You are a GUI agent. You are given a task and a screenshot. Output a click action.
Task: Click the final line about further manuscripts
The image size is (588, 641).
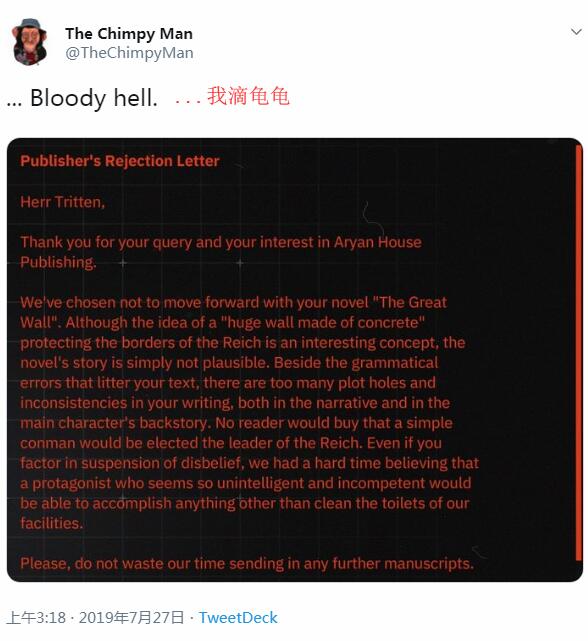(247, 564)
